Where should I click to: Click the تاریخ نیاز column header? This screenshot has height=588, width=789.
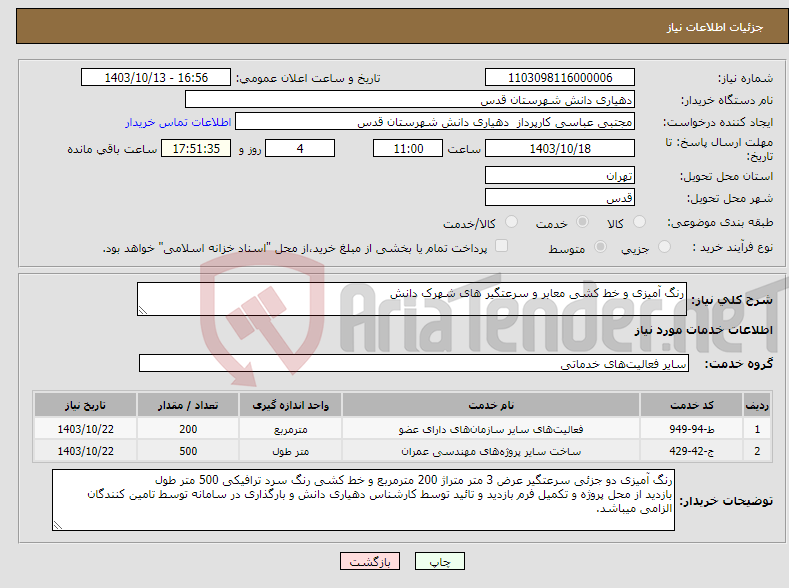pyautogui.click(x=86, y=405)
